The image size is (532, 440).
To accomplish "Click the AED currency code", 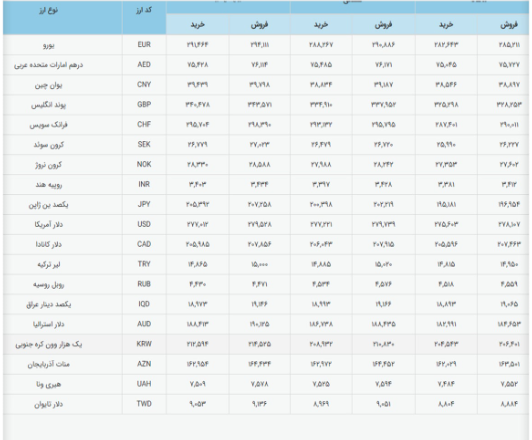I will tap(144, 64).
